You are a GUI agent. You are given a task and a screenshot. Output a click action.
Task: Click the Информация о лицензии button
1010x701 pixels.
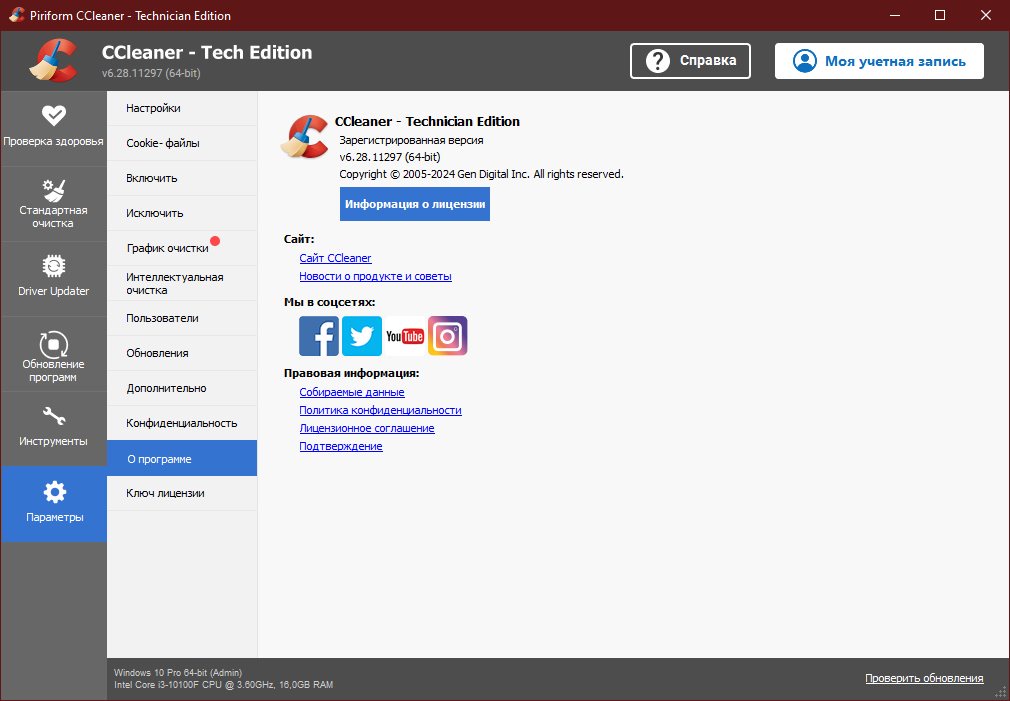pyautogui.click(x=415, y=204)
